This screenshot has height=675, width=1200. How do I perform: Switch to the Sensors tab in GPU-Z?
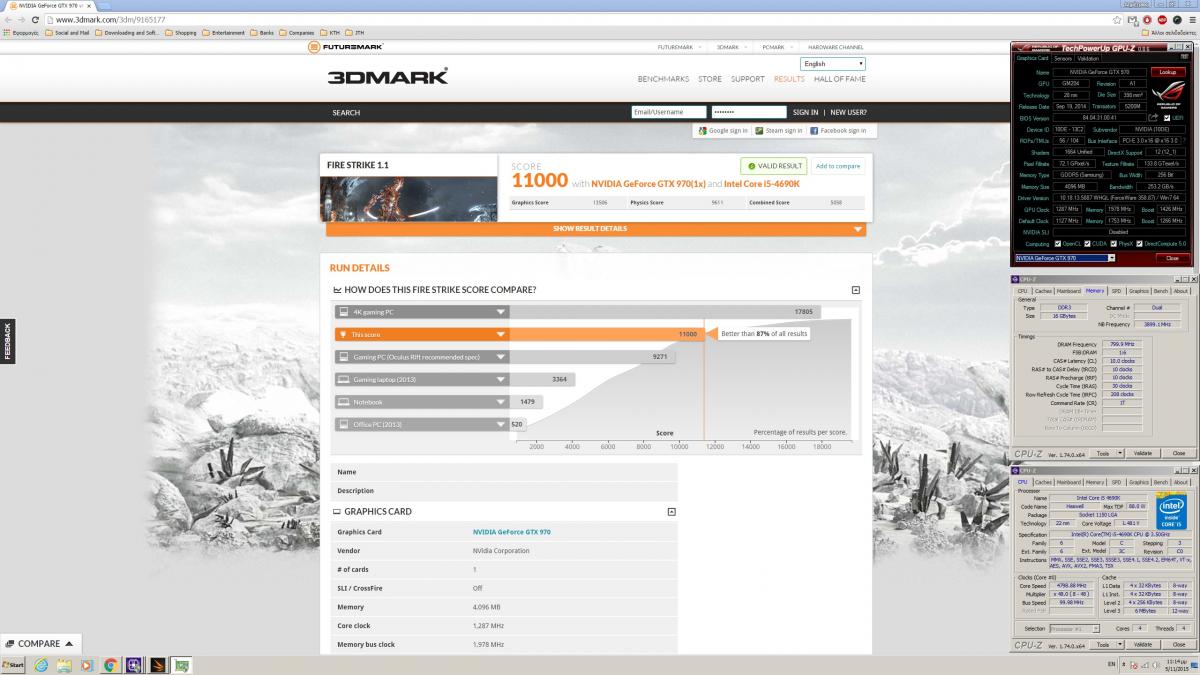[1063, 58]
